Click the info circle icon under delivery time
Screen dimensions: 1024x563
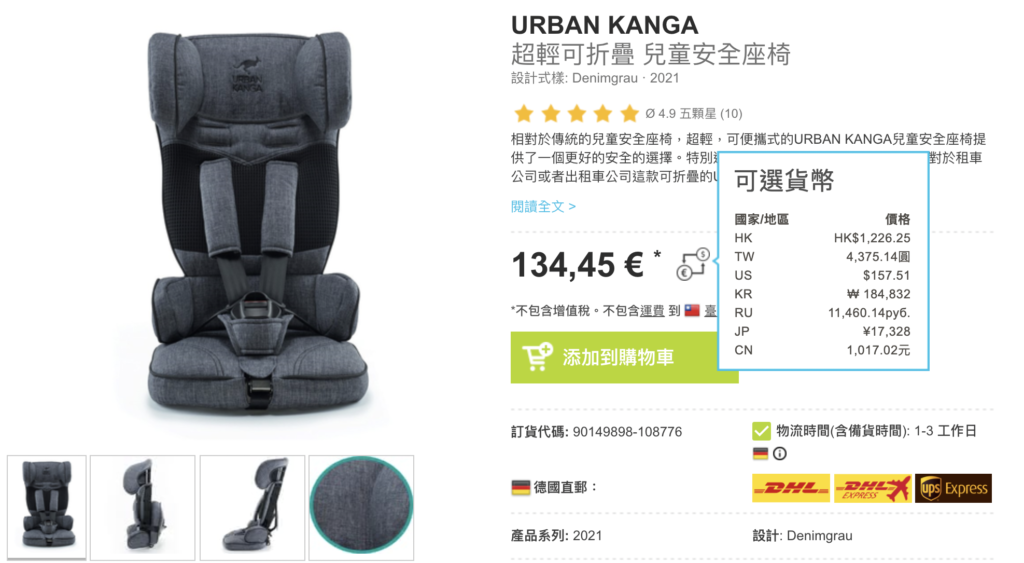(779, 453)
